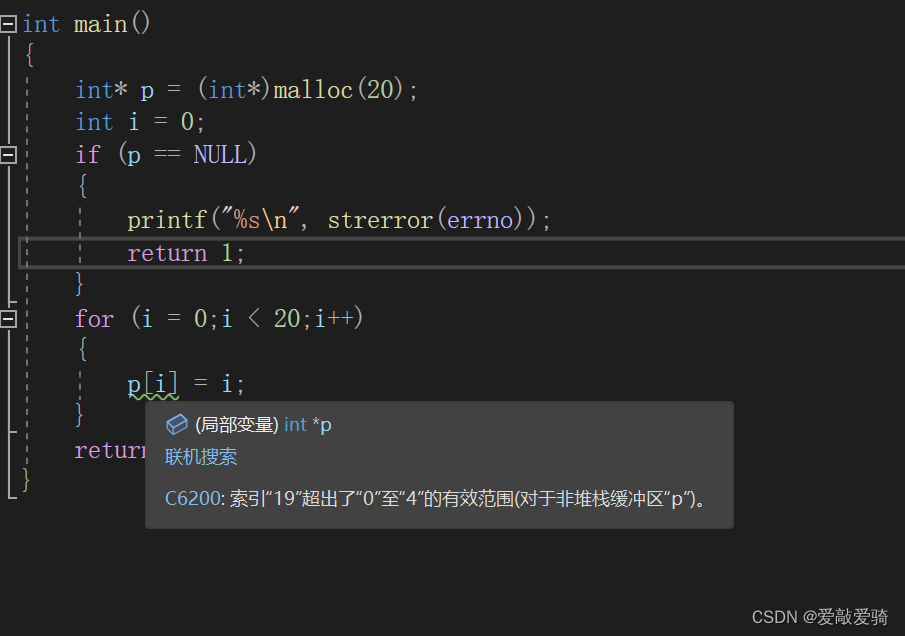Image resolution: width=905 pixels, height=636 pixels.
Task: Click the local variable cube icon in tooltip
Action: [x=177, y=424]
